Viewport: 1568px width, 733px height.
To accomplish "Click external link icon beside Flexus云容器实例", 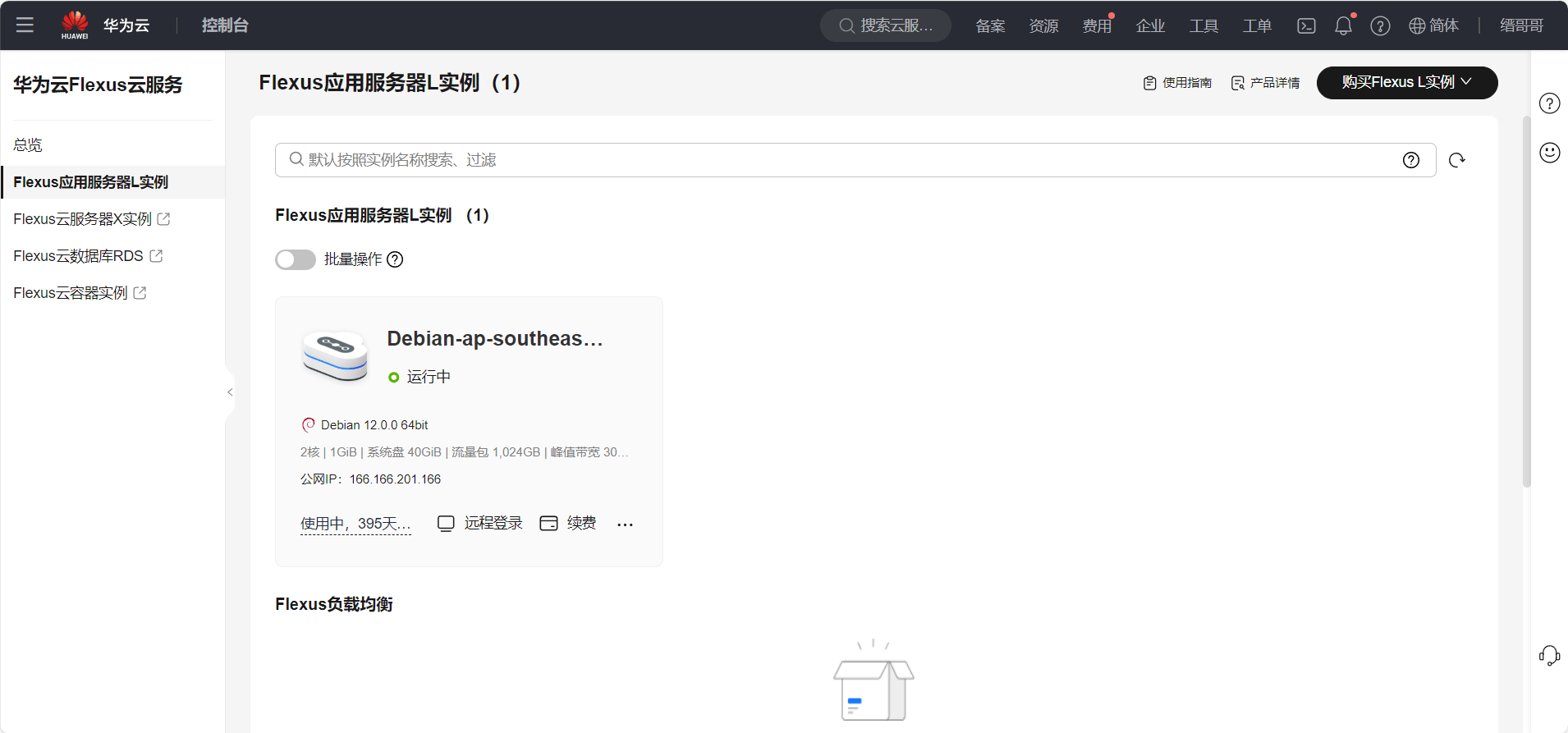I will click(140, 293).
